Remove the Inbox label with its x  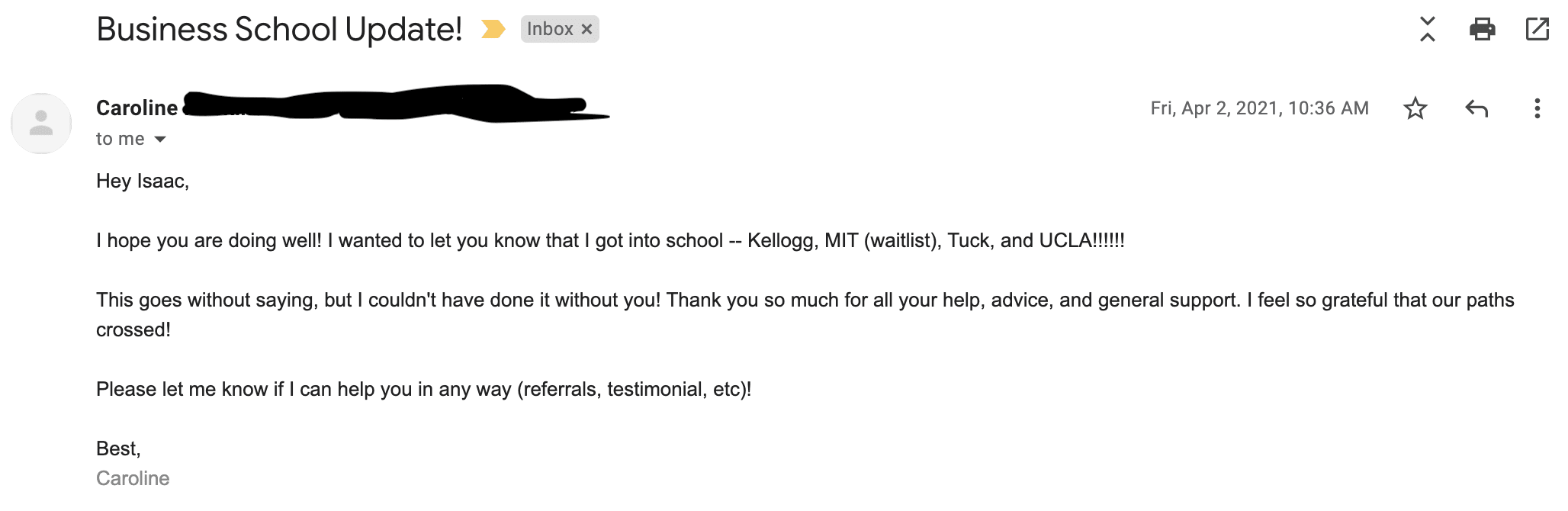586,30
